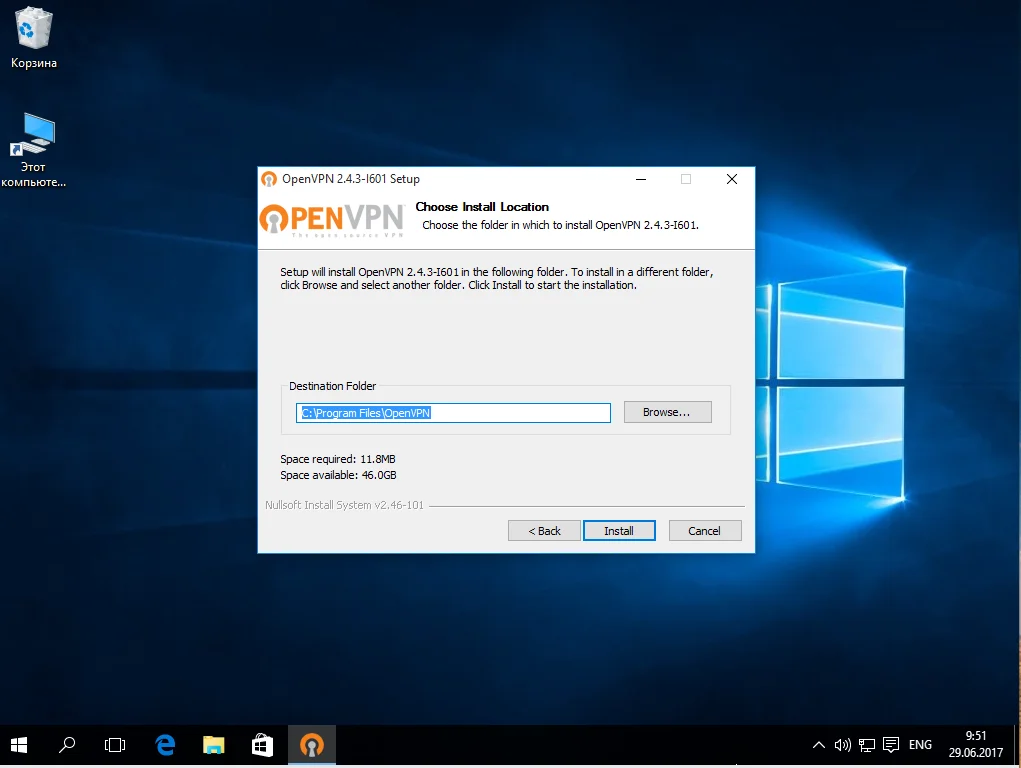Screen dimensions: 1021x768
Task: Open the network status tray icon
Action: 867,745
